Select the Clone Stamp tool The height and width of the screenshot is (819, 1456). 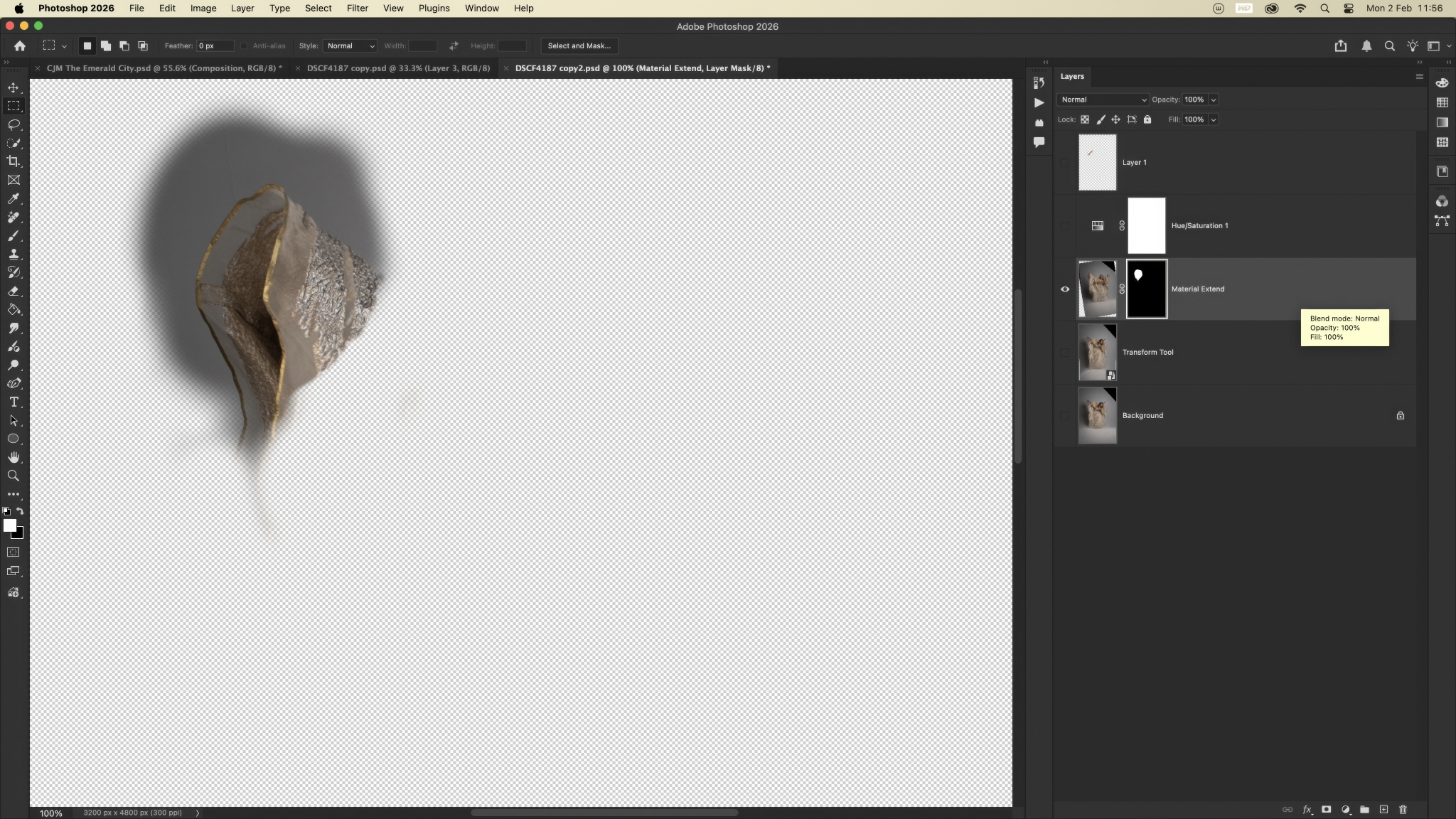click(x=14, y=254)
